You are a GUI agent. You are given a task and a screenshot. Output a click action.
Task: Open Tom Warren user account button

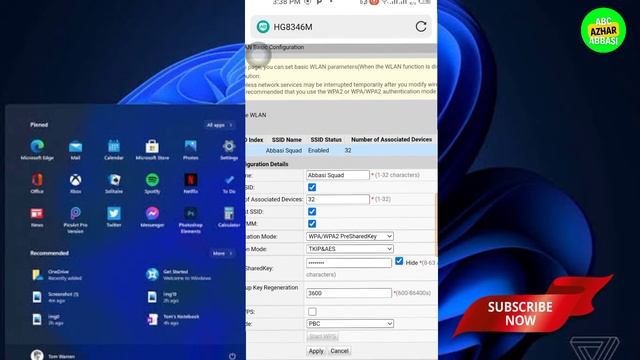pos(53,356)
